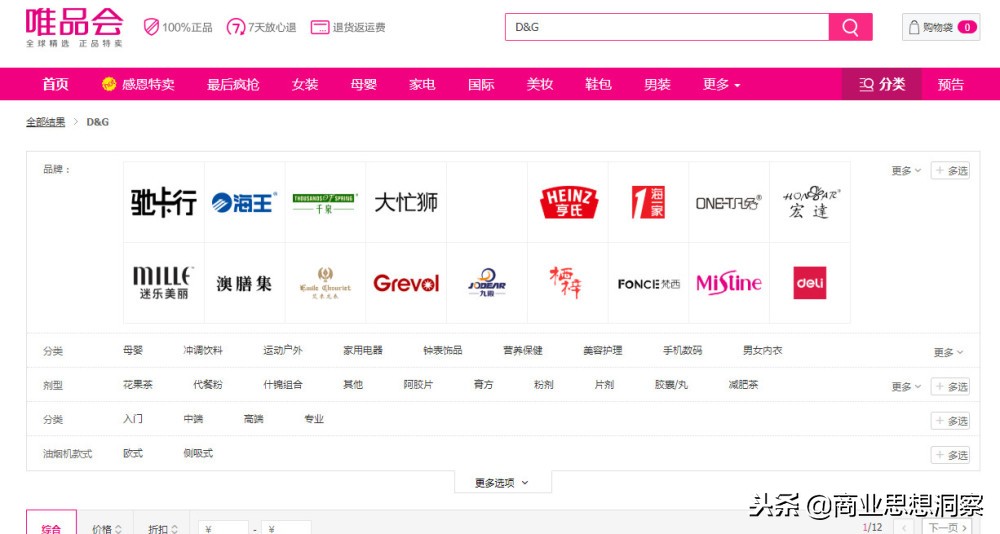Image resolution: width=1000 pixels, height=534 pixels.
Task: Click the 感恩特卖 nav icon
Action: click(109, 84)
